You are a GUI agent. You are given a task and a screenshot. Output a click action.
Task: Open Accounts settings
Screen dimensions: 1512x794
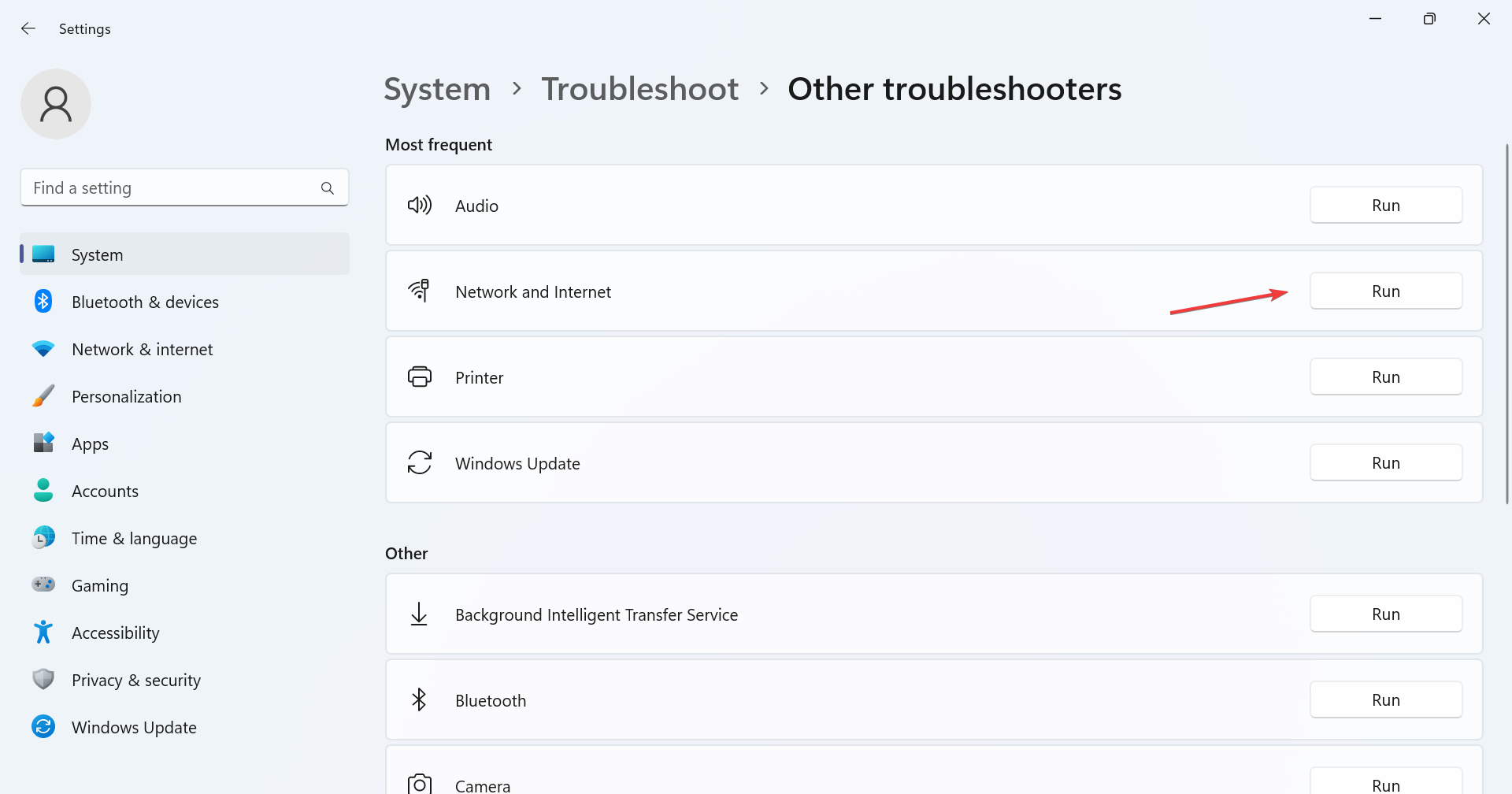[x=185, y=491]
